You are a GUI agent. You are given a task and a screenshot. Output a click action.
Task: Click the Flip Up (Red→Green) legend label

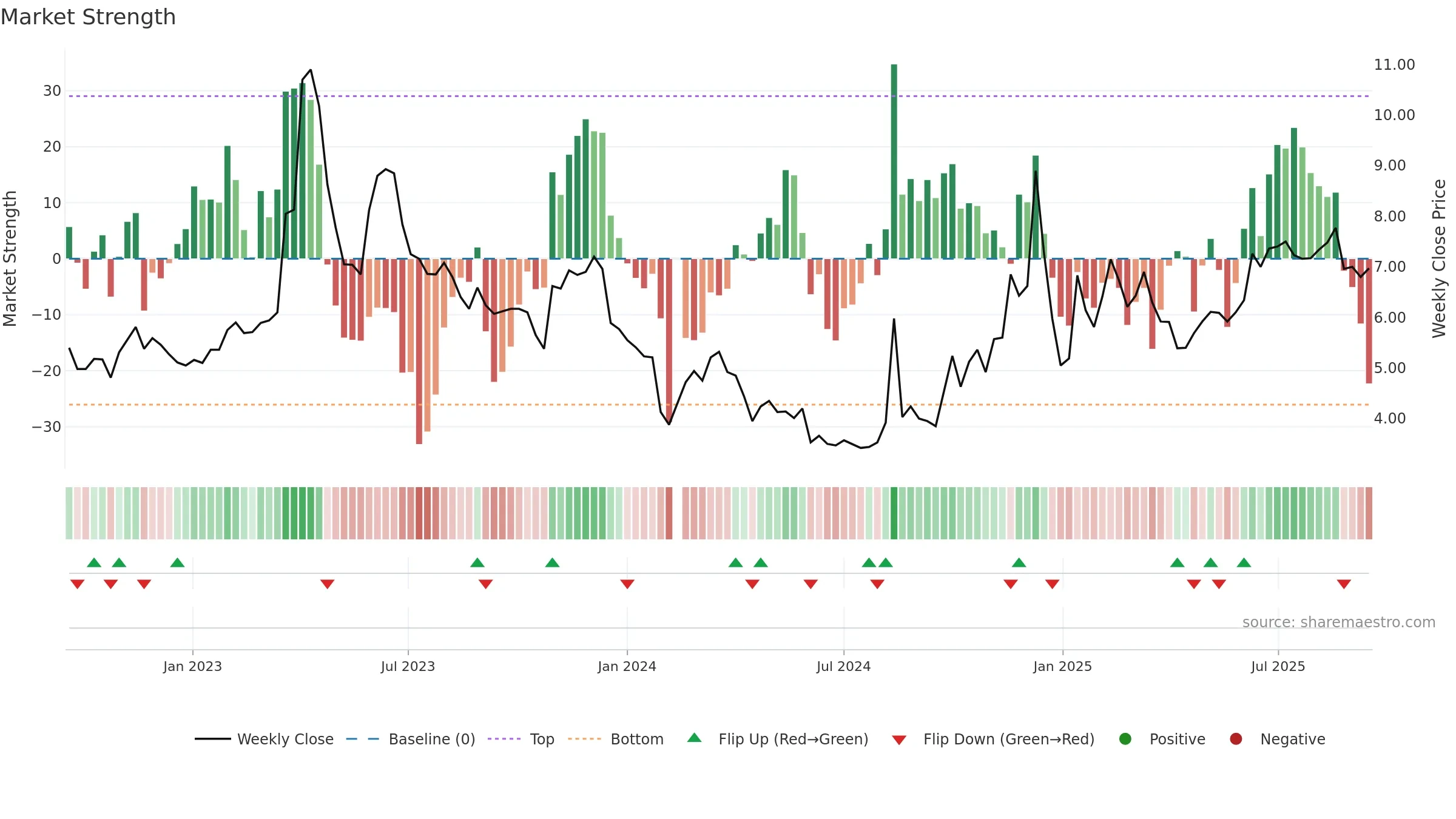tap(794, 739)
